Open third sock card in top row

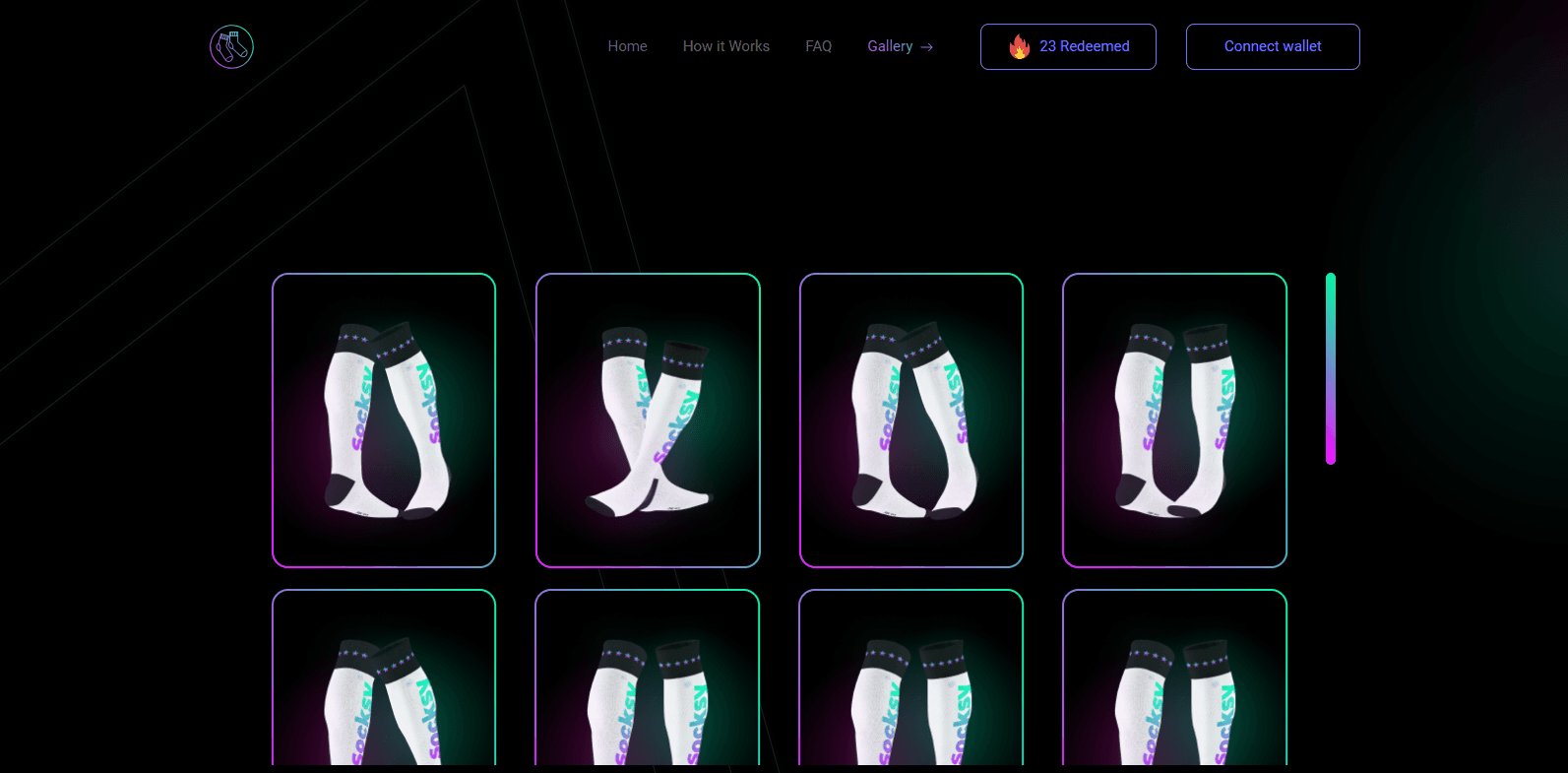click(x=911, y=420)
